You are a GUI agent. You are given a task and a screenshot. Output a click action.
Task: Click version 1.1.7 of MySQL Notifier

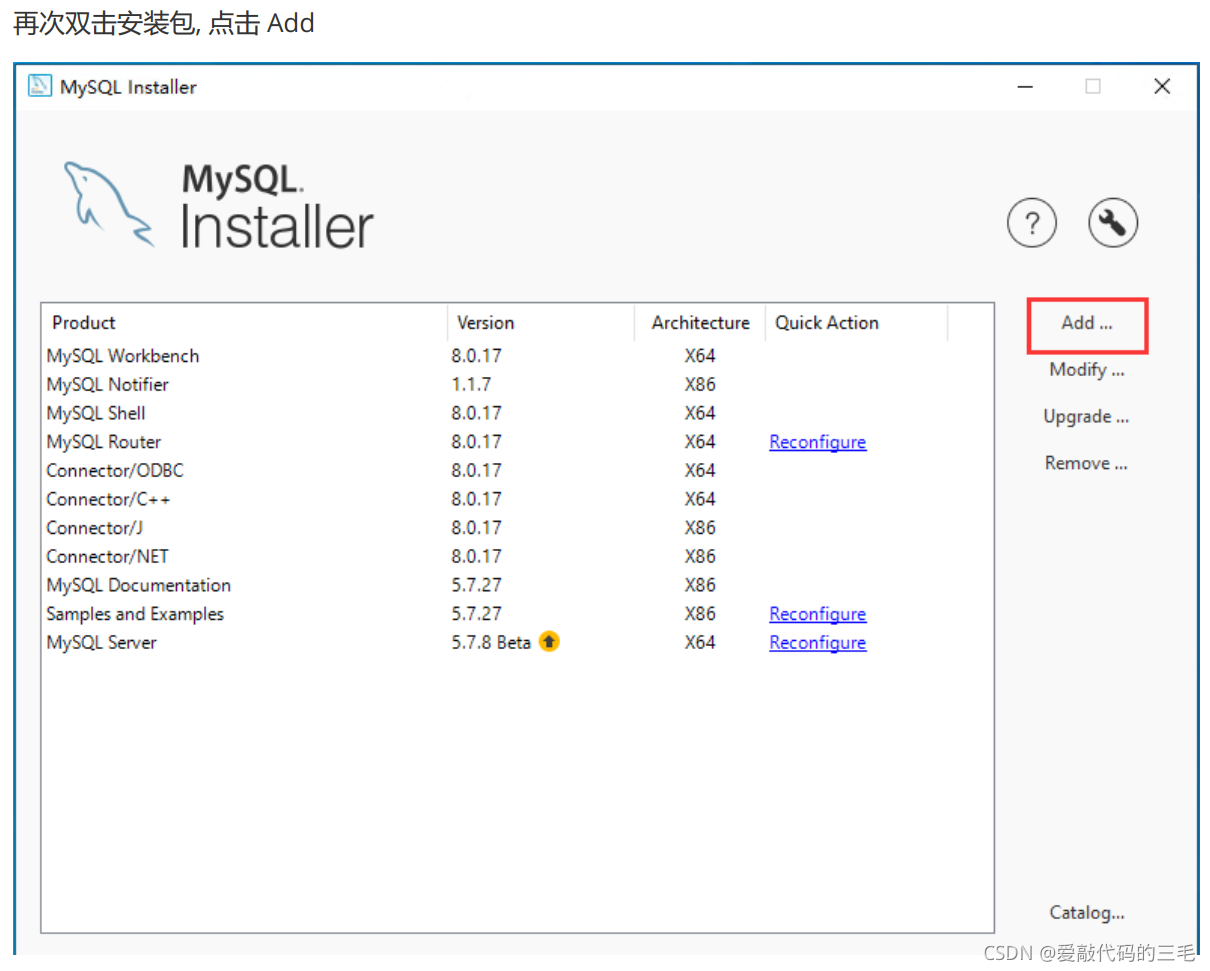(x=471, y=385)
